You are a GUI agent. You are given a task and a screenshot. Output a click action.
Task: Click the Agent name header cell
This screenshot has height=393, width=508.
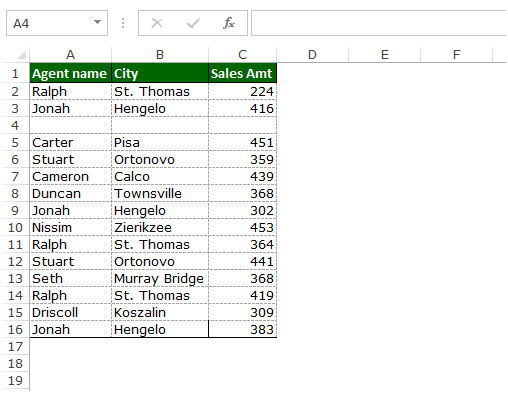coord(70,73)
